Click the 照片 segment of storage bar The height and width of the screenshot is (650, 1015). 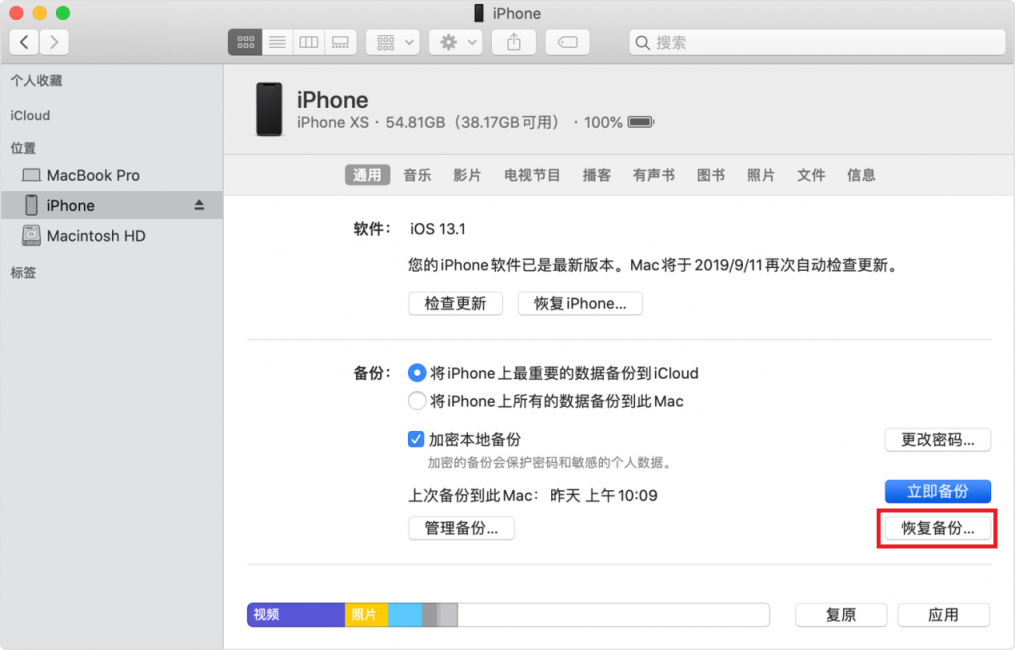point(366,614)
